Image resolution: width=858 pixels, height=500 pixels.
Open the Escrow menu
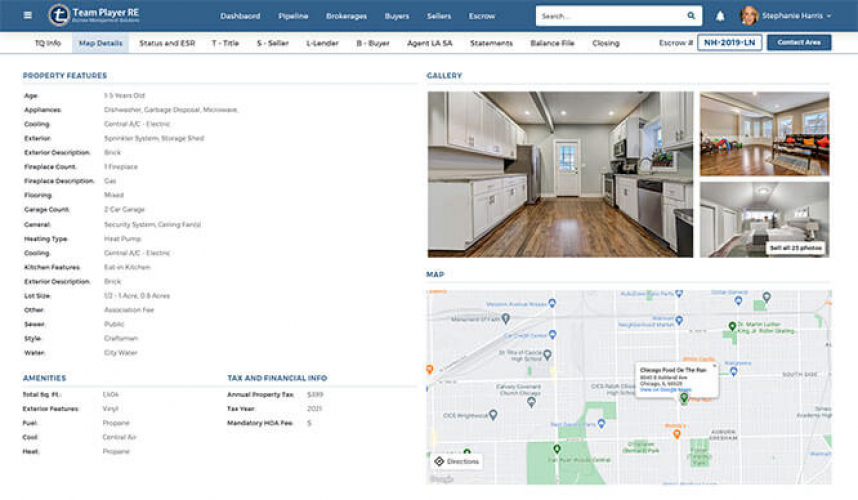coord(482,16)
